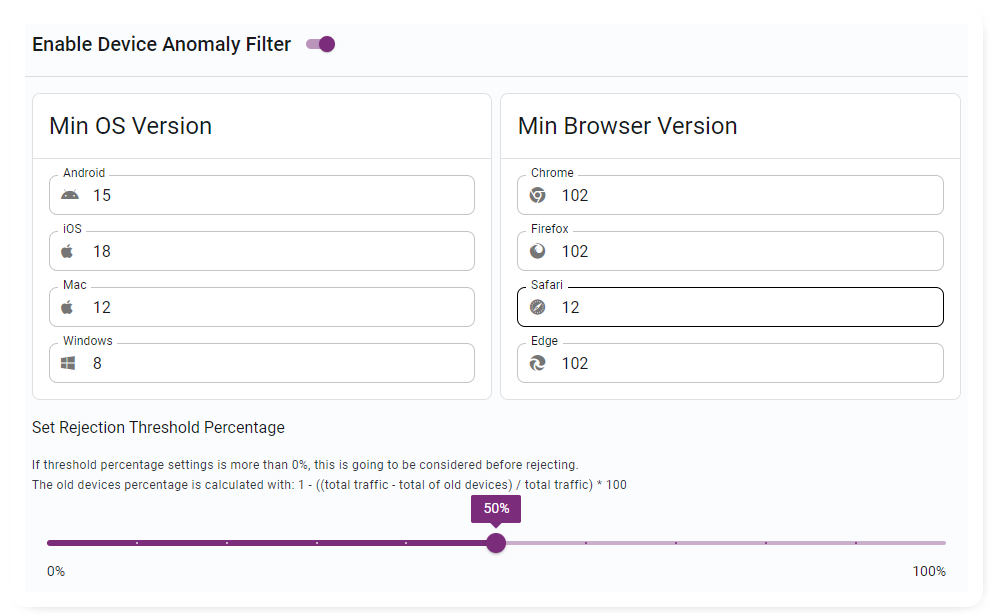Focus the Edge version input field
The height and width of the screenshot is (616, 993).
730,363
